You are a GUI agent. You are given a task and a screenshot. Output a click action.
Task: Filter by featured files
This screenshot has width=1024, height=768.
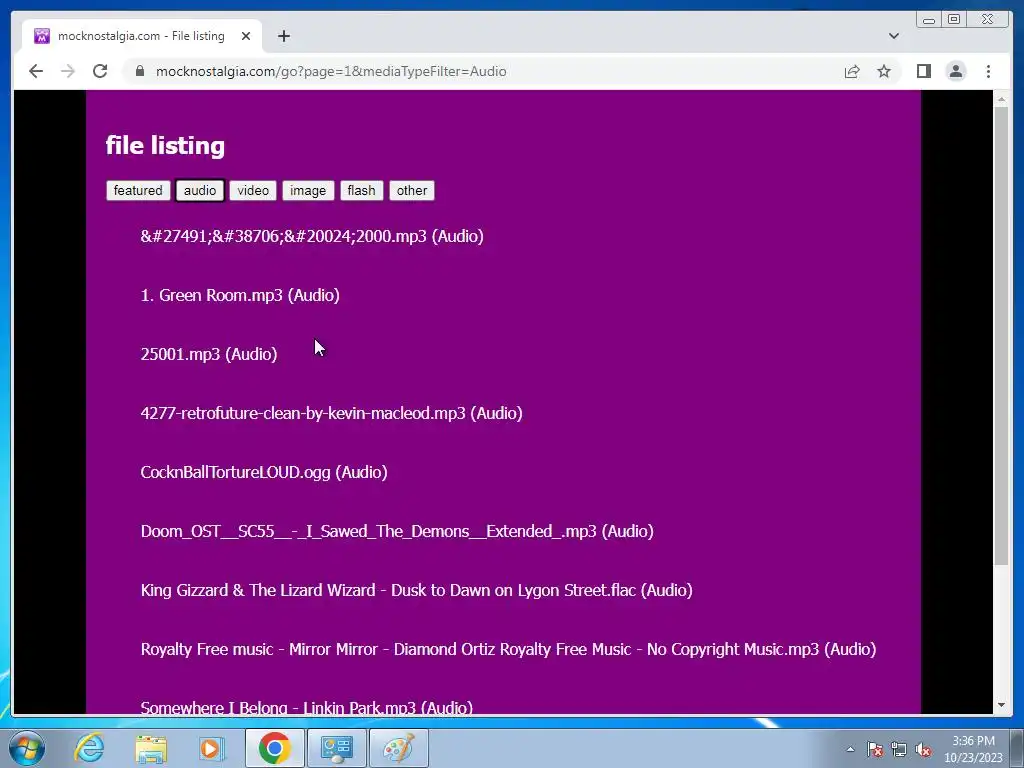(138, 191)
